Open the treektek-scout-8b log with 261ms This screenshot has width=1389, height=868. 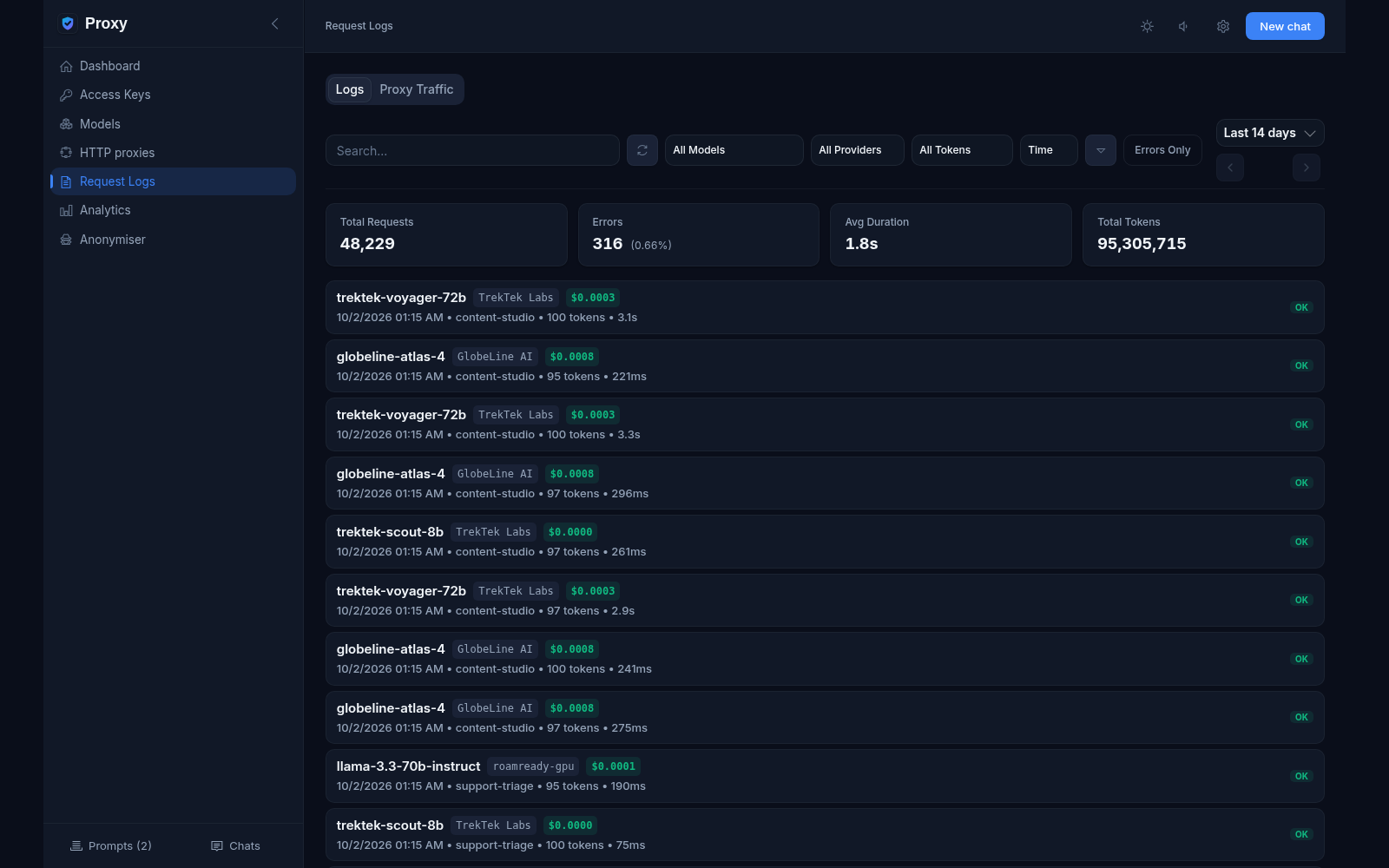[825, 542]
